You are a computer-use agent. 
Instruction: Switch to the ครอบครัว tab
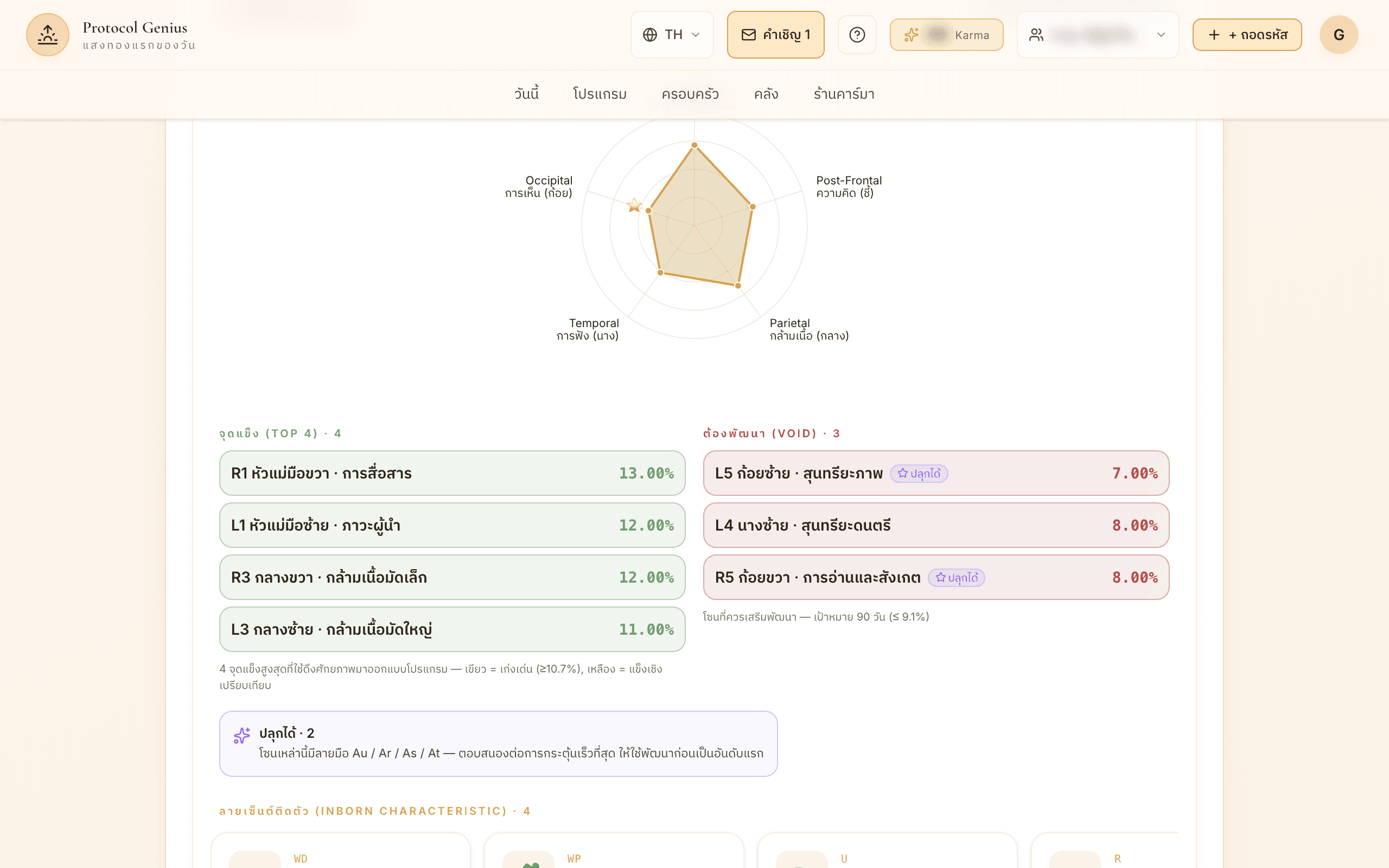pos(690,93)
